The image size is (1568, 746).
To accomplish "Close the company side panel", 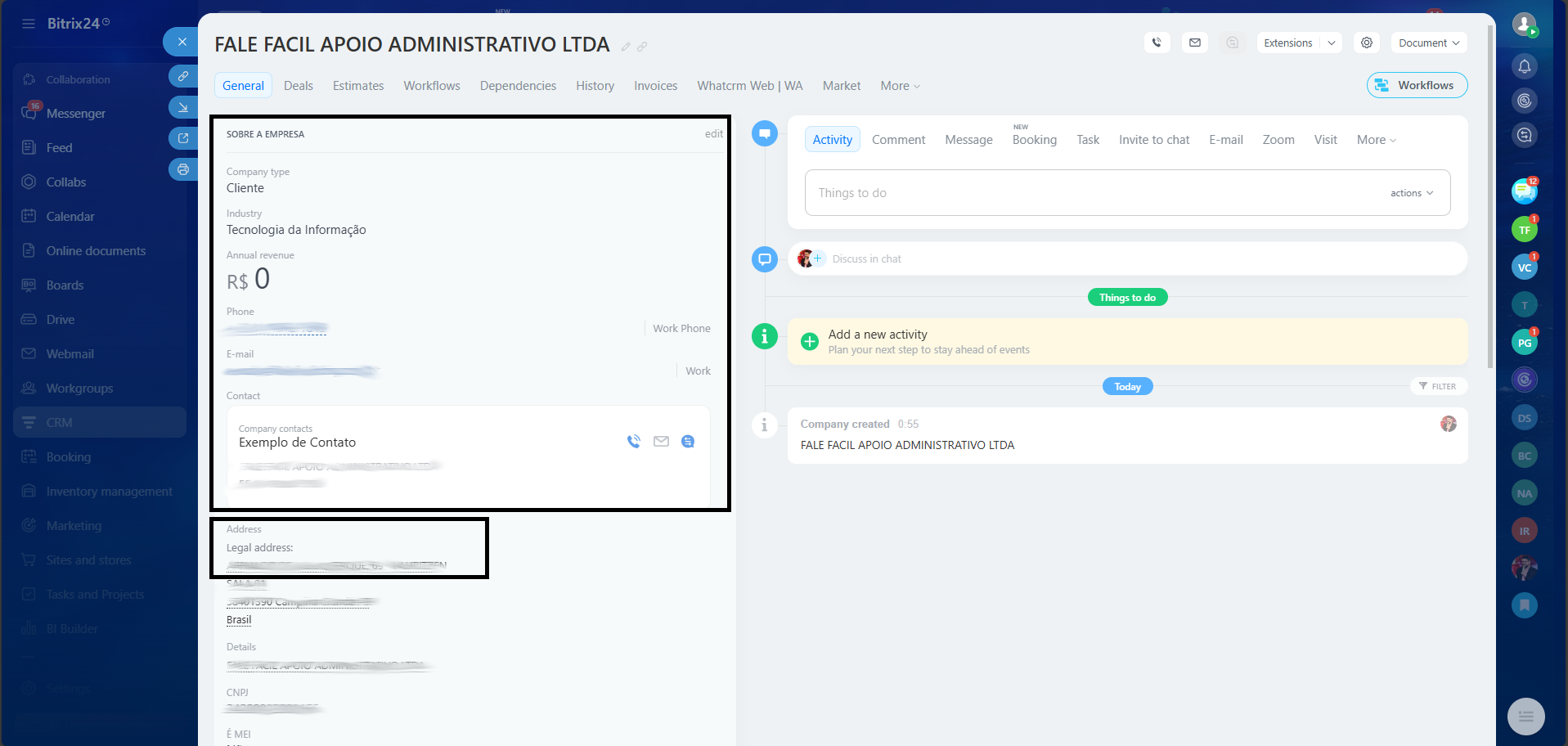I will 182,42.
